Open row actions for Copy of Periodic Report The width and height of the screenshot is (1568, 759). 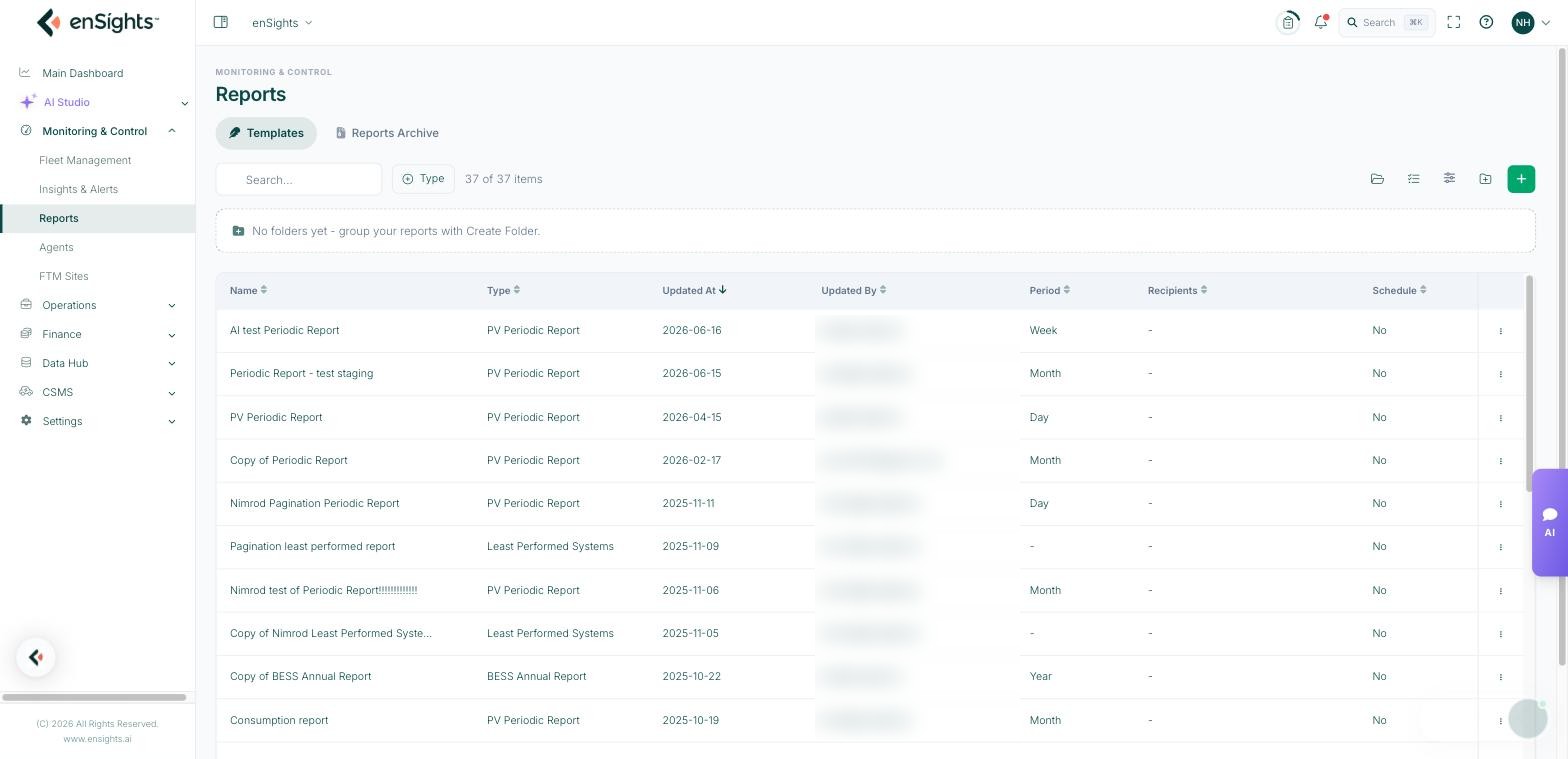tap(1500, 461)
